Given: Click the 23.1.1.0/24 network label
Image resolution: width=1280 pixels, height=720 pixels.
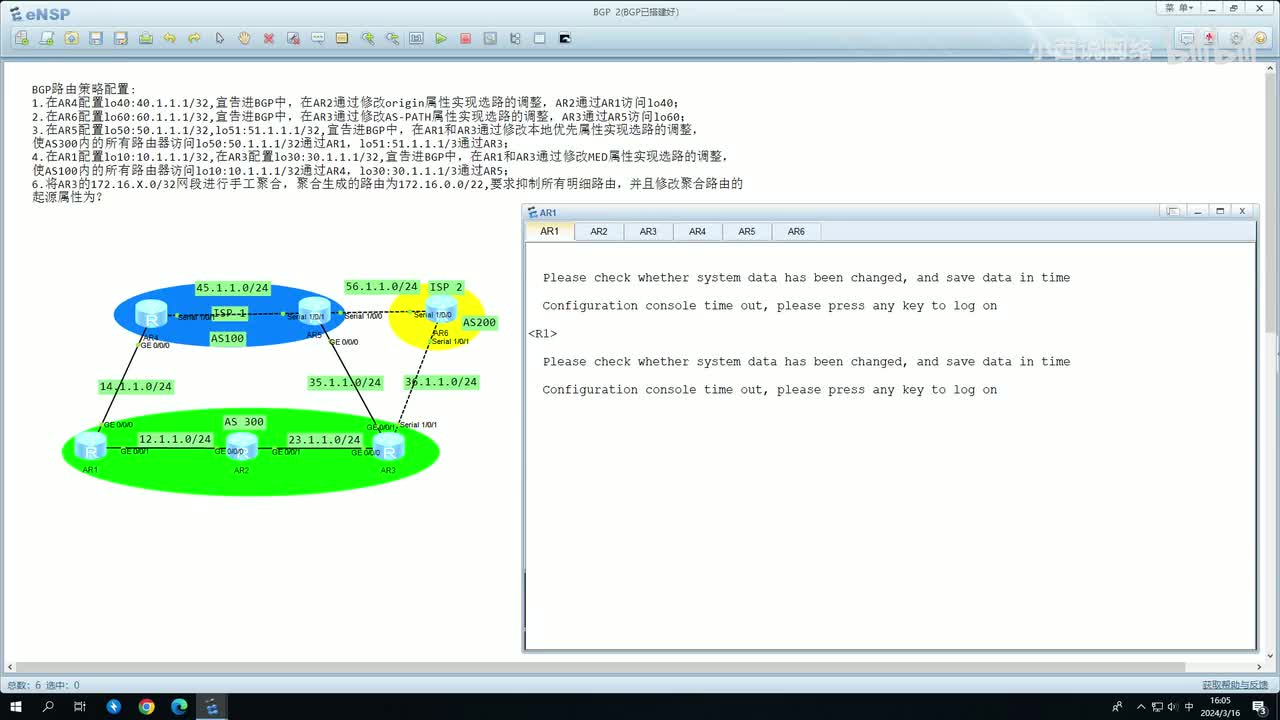Looking at the screenshot, I should (x=324, y=439).
